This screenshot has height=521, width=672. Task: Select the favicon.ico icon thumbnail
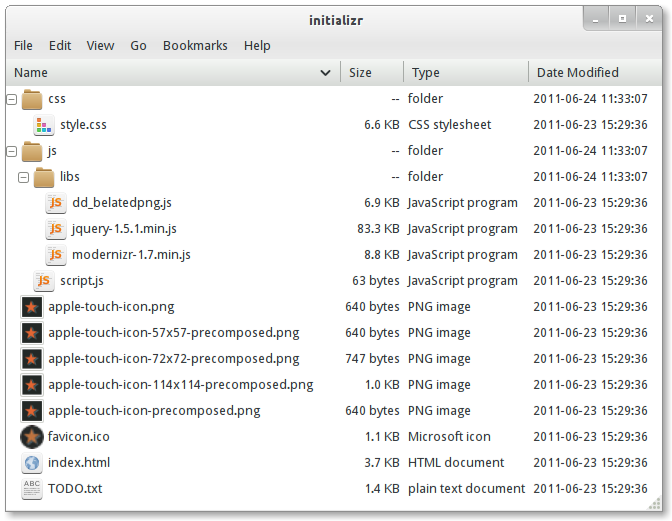click(32, 437)
